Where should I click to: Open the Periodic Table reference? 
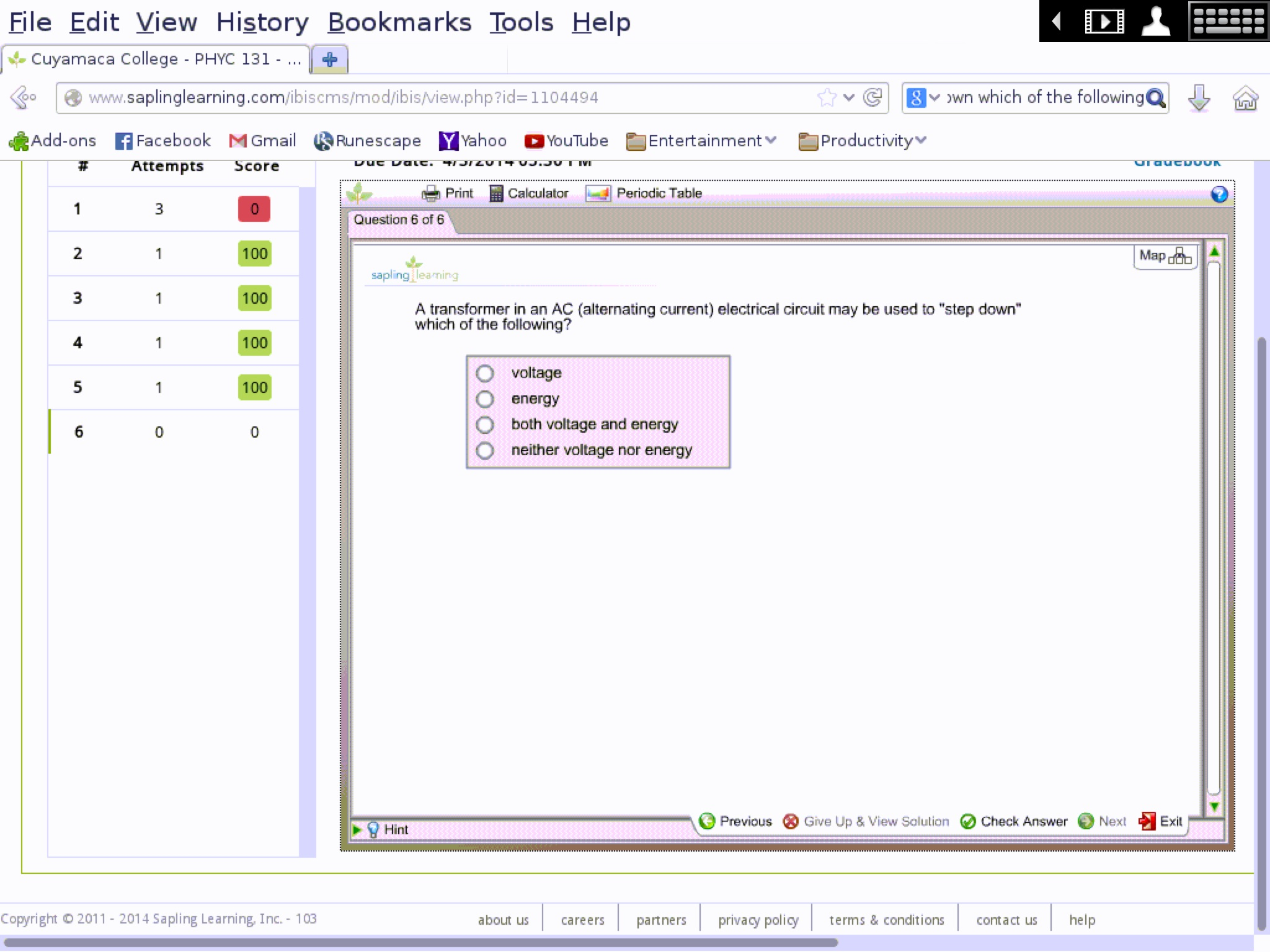[645, 193]
